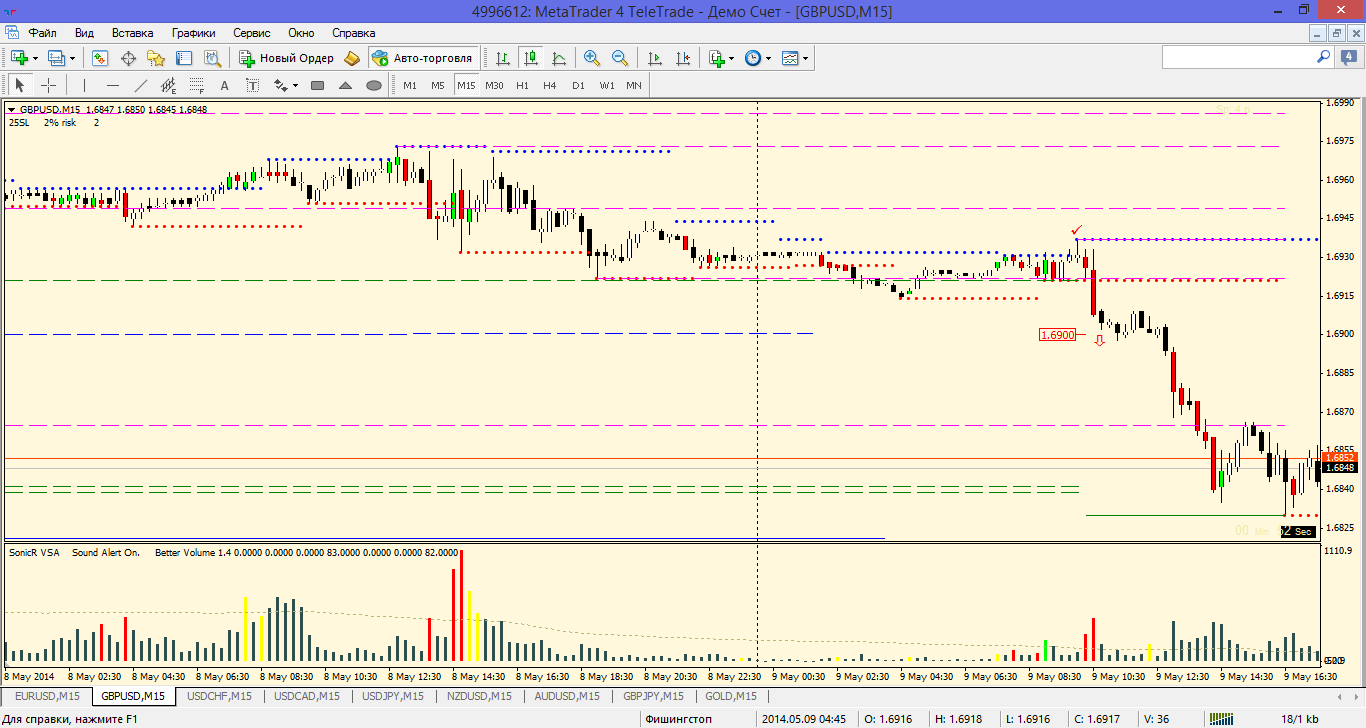Select the Crosshair tool
Viewport: 1366px width, 728px height.
pos(48,85)
